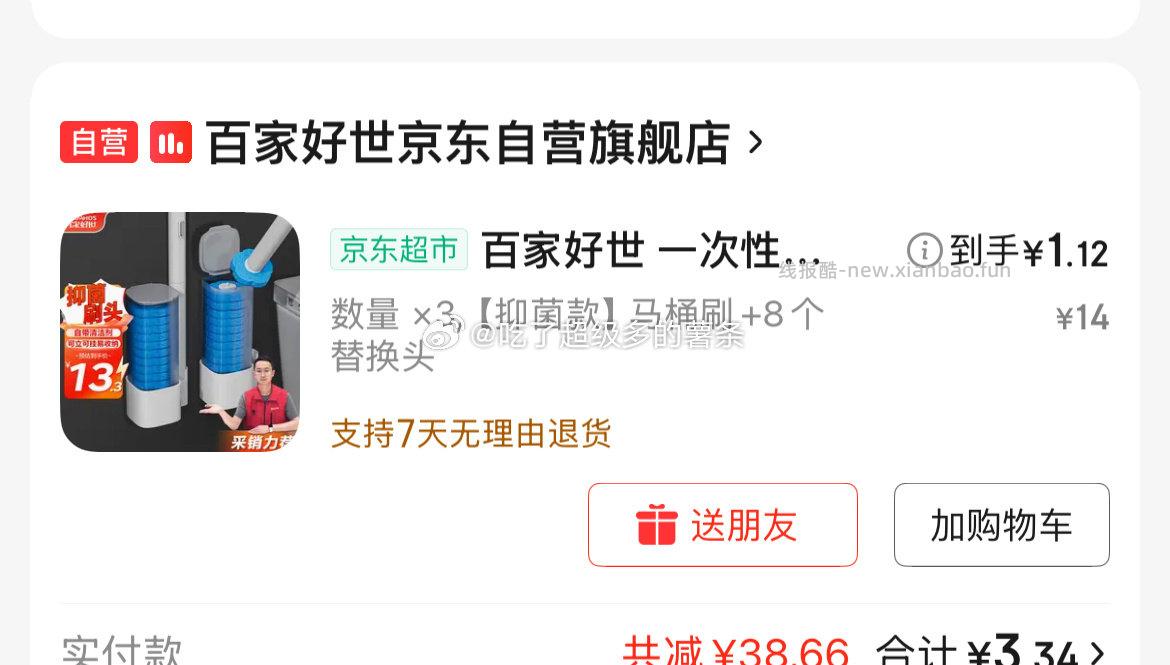
Task: Open the toilet brush product thumbnail
Action: point(180,332)
